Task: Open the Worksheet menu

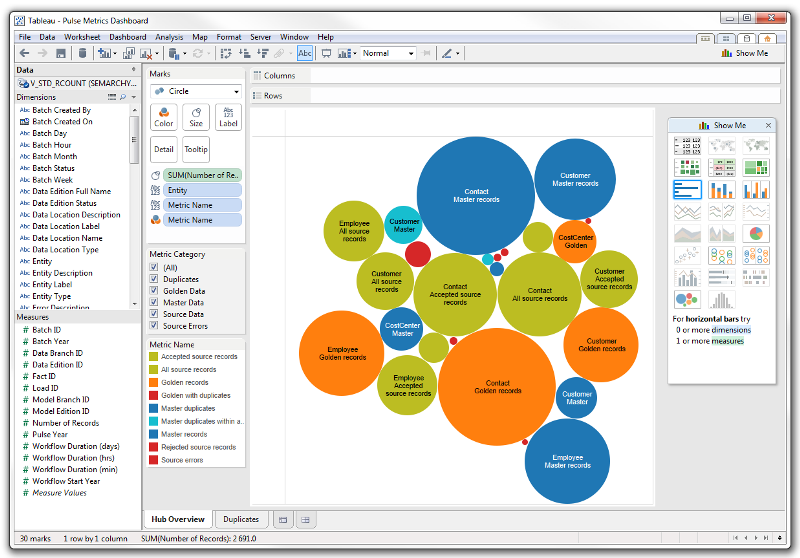Action: point(82,37)
